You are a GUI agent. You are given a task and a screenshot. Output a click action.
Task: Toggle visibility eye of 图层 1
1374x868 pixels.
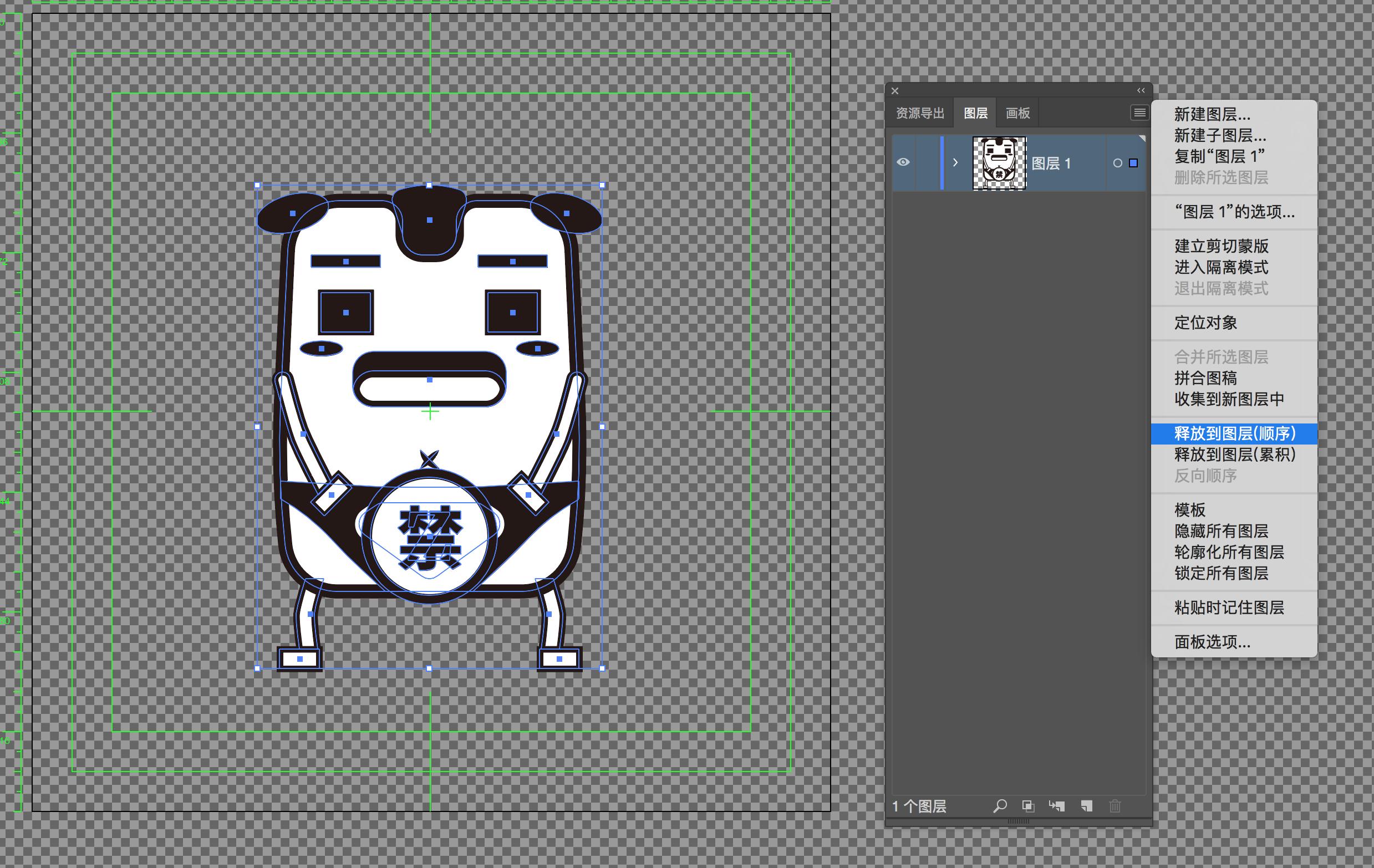pyautogui.click(x=903, y=162)
